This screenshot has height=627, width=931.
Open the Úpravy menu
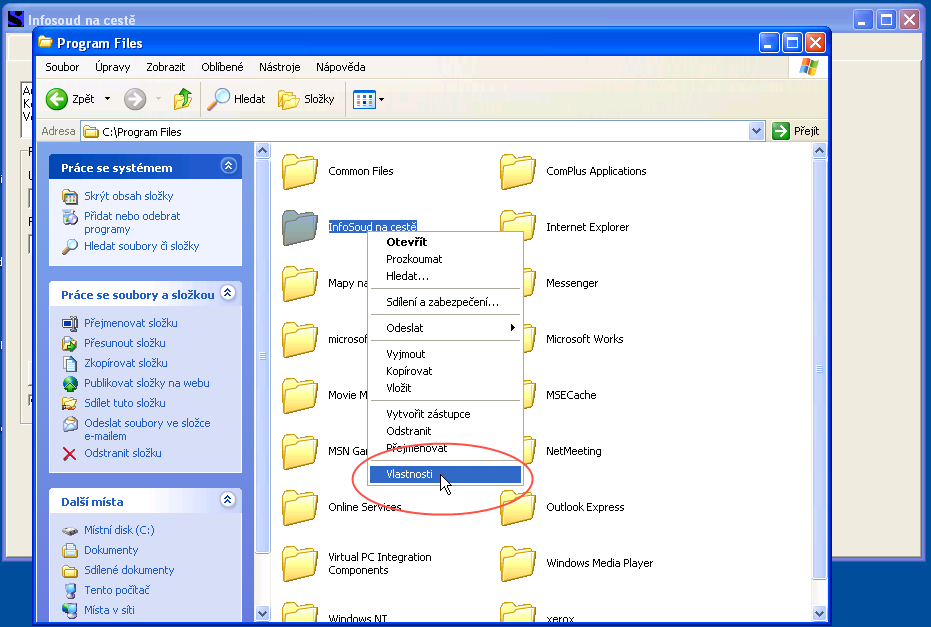pyautogui.click(x=113, y=67)
